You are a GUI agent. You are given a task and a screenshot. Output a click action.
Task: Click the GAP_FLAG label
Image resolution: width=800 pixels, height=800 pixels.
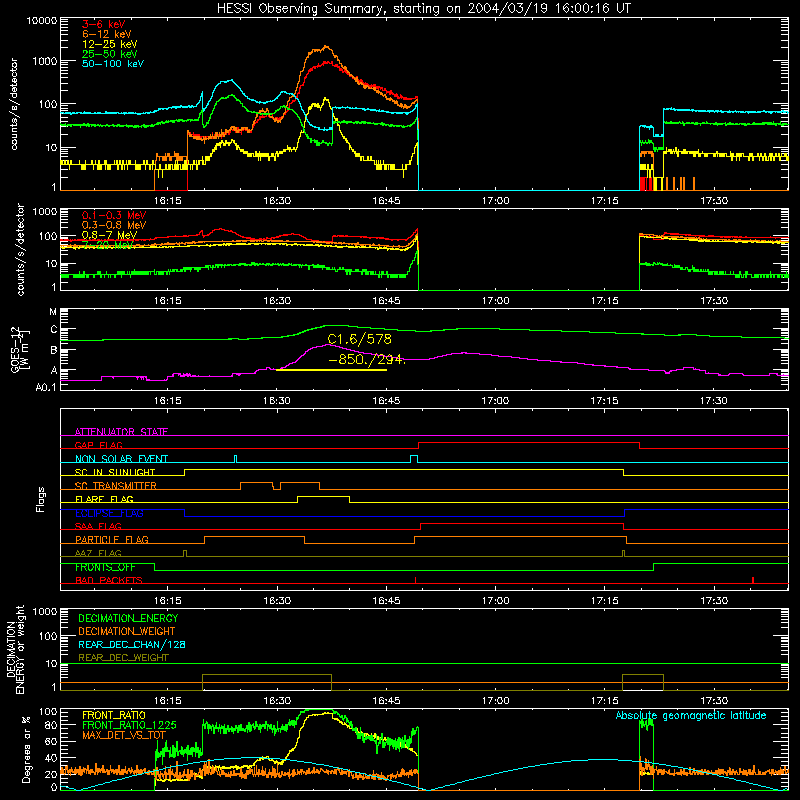click(98, 445)
